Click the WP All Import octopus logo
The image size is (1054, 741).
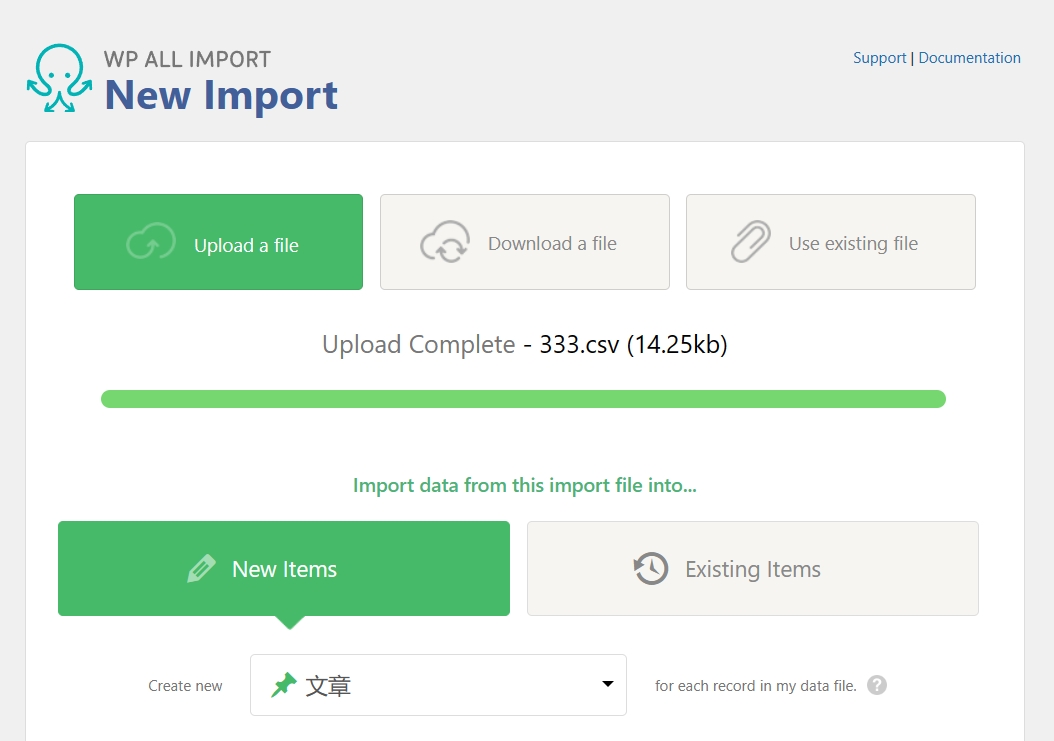[x=59, y=78]
